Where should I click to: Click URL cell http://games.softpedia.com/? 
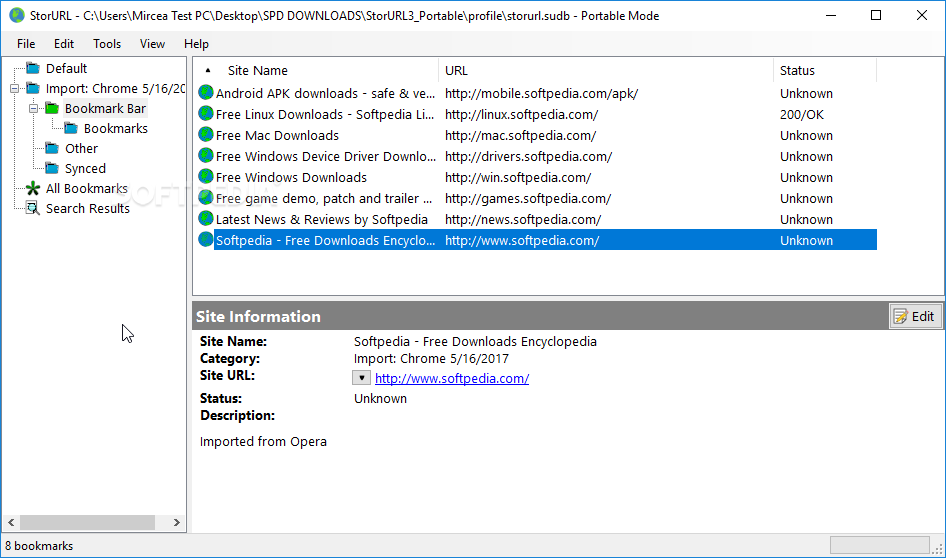[x=528, y=198]
